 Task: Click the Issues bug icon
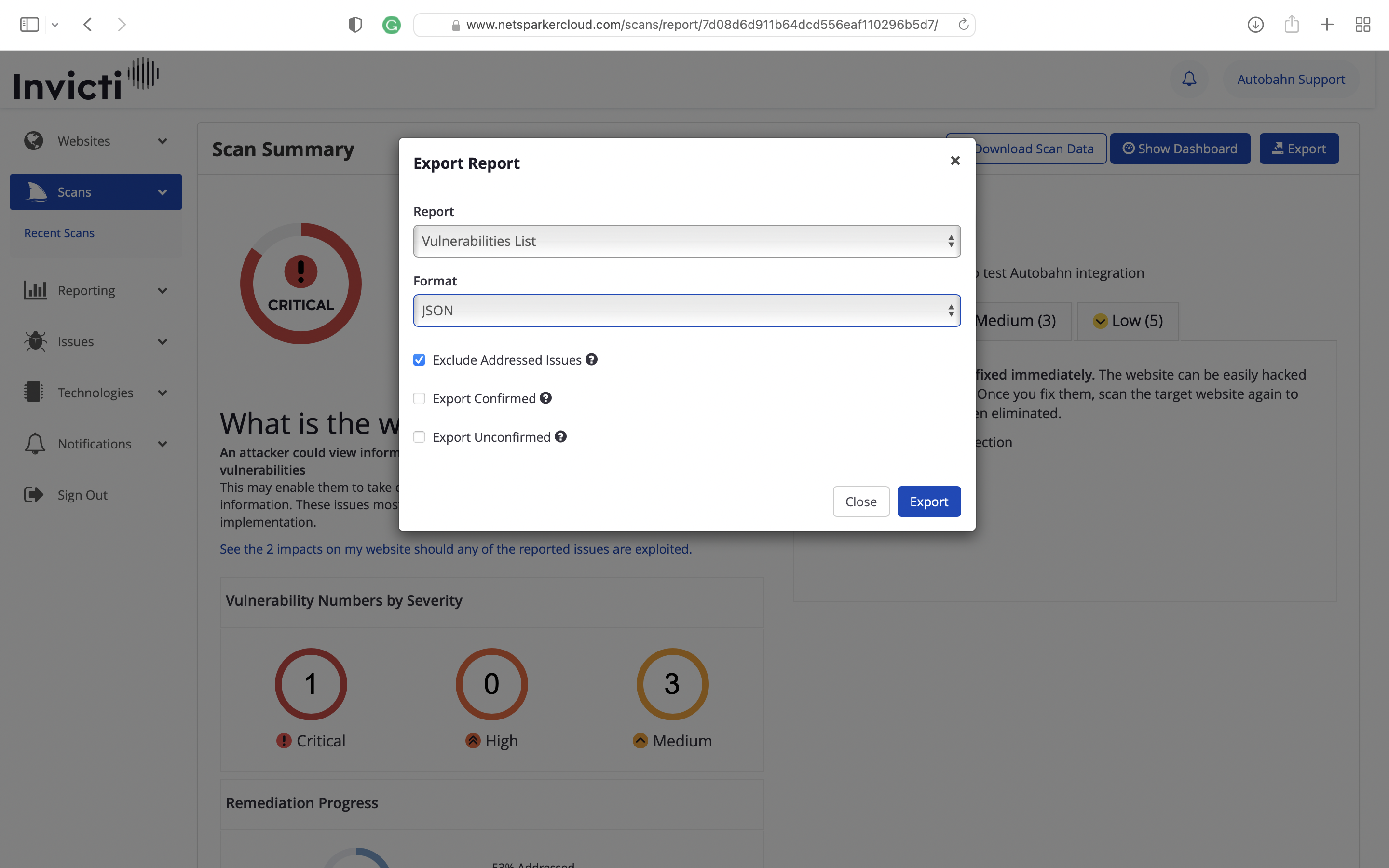36,341
